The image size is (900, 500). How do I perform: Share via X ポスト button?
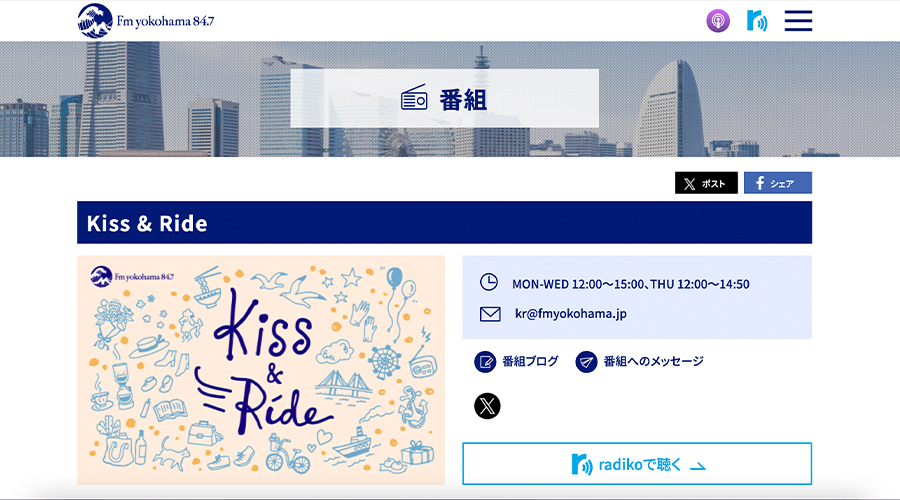(x=706, y=183)
